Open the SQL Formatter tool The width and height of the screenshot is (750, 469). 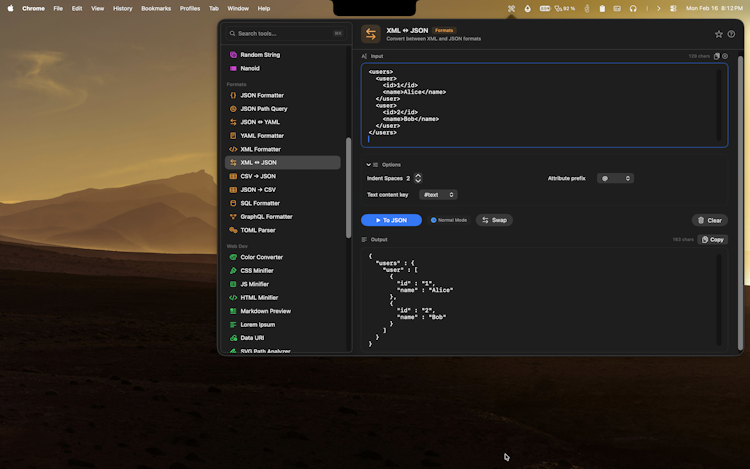point(260,203)
